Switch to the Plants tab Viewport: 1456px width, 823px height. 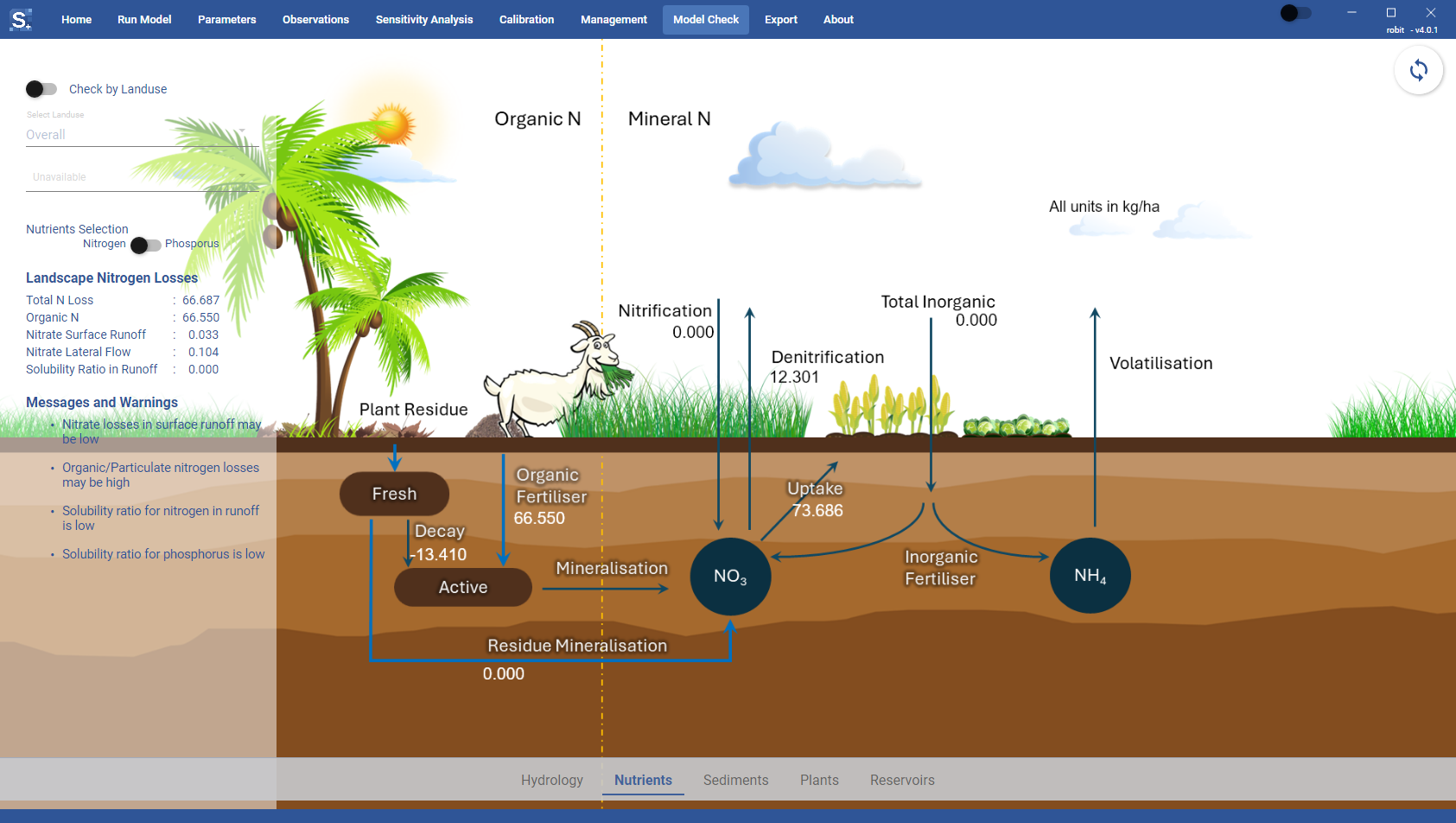(x=819, y=780)
